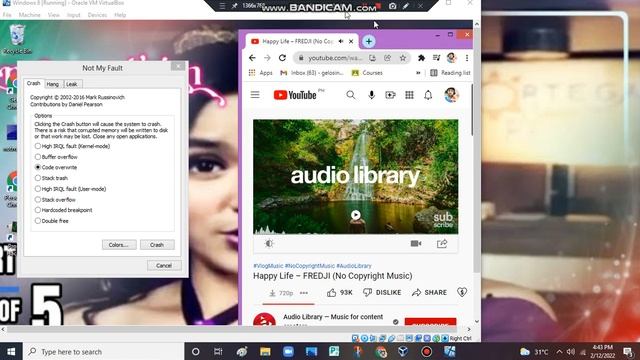Click the Crash button
Image resolution: width=640 pixels, height=360 pixels.
[157, 245]
